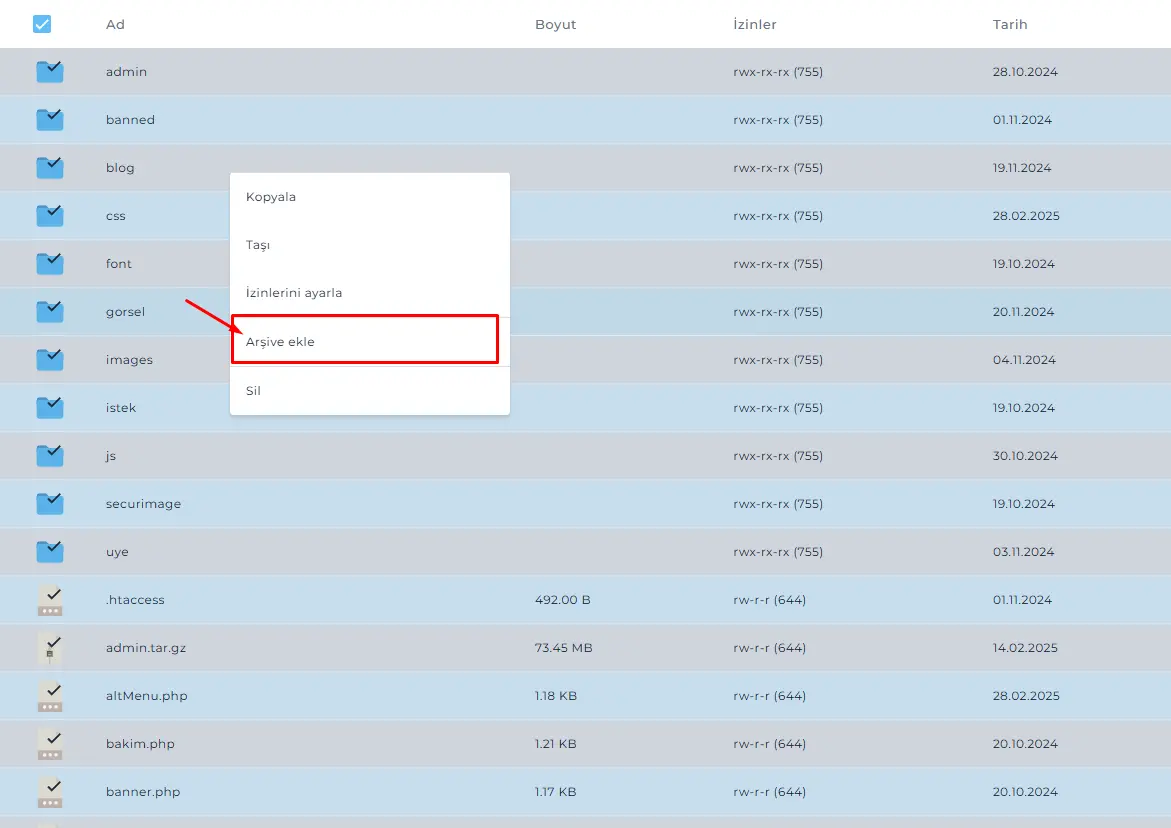
Task: Click the date 14.02.2025 of admin.tar.gz
Action: coord(1025,647)
